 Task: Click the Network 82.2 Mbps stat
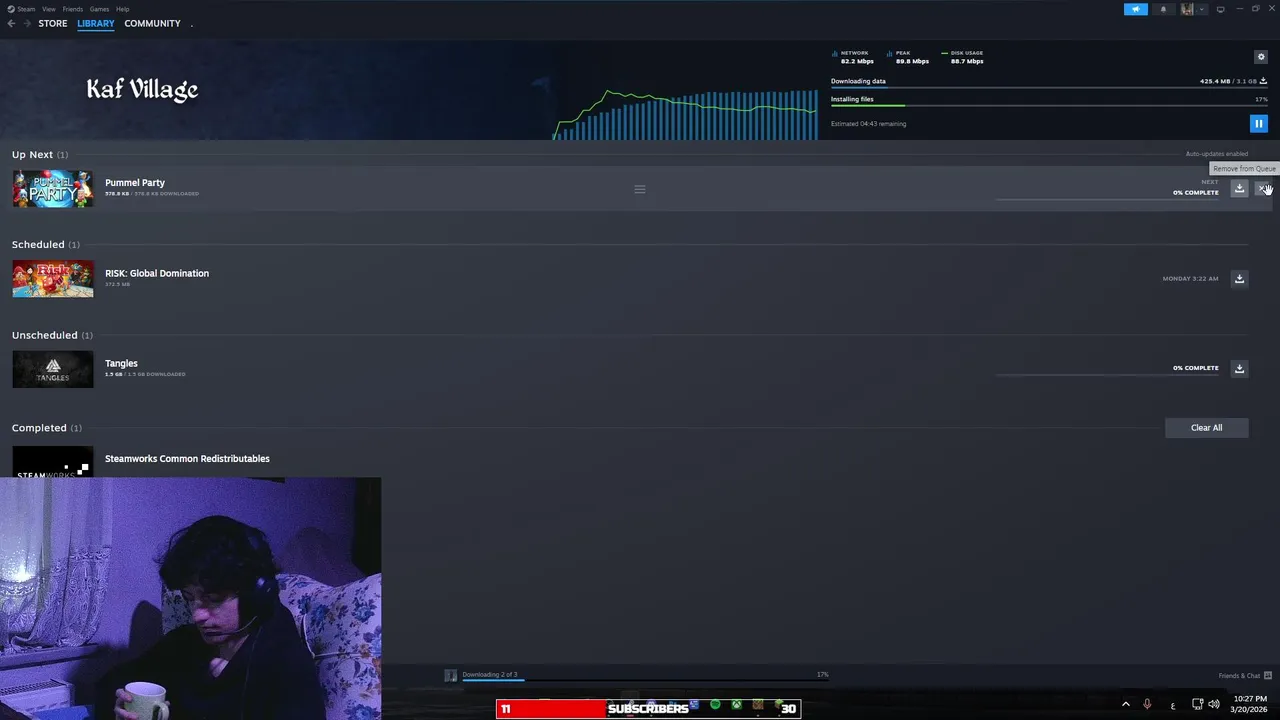(853, 57)
